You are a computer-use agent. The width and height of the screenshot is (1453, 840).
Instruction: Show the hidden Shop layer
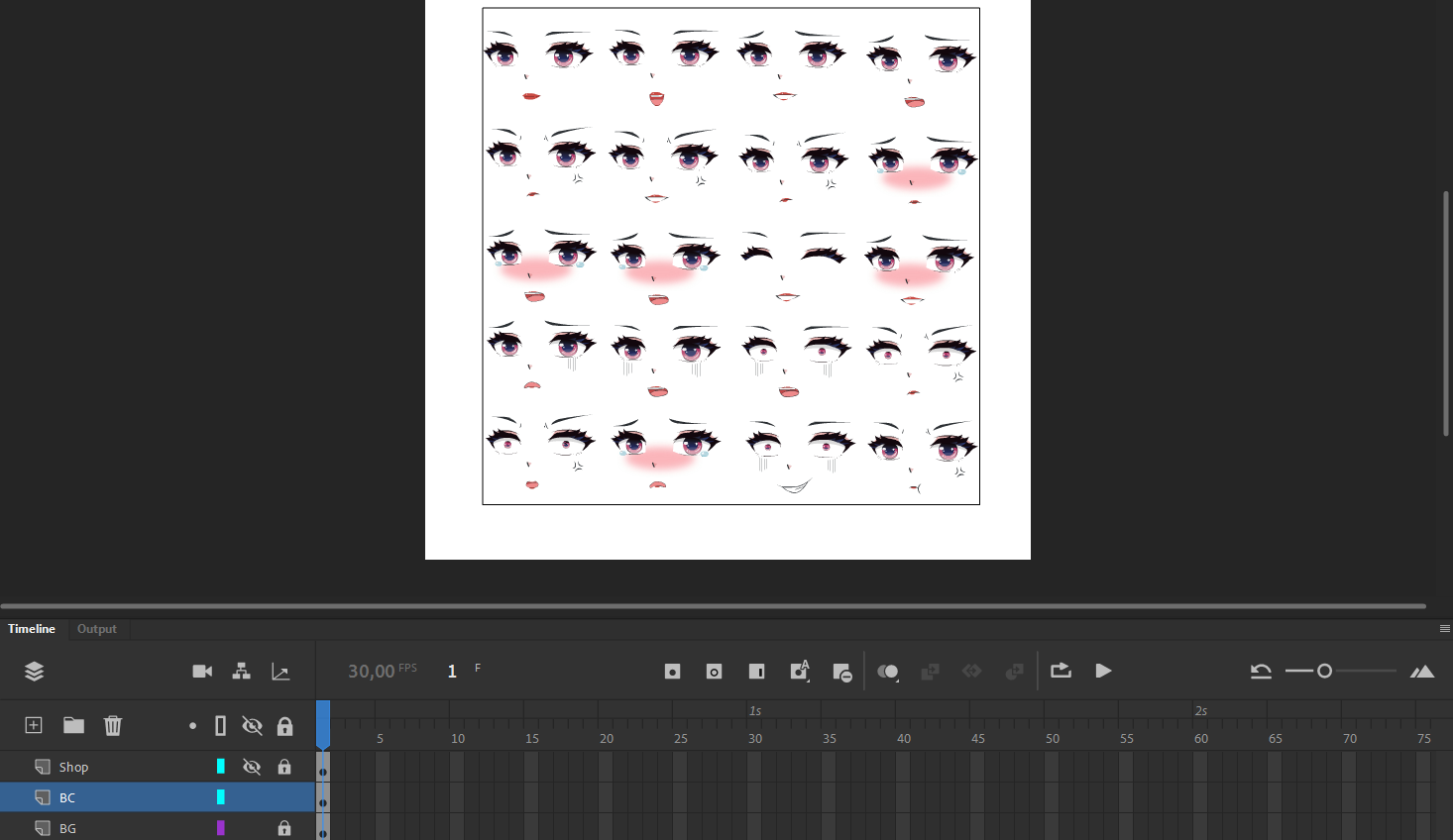(252, 767)
